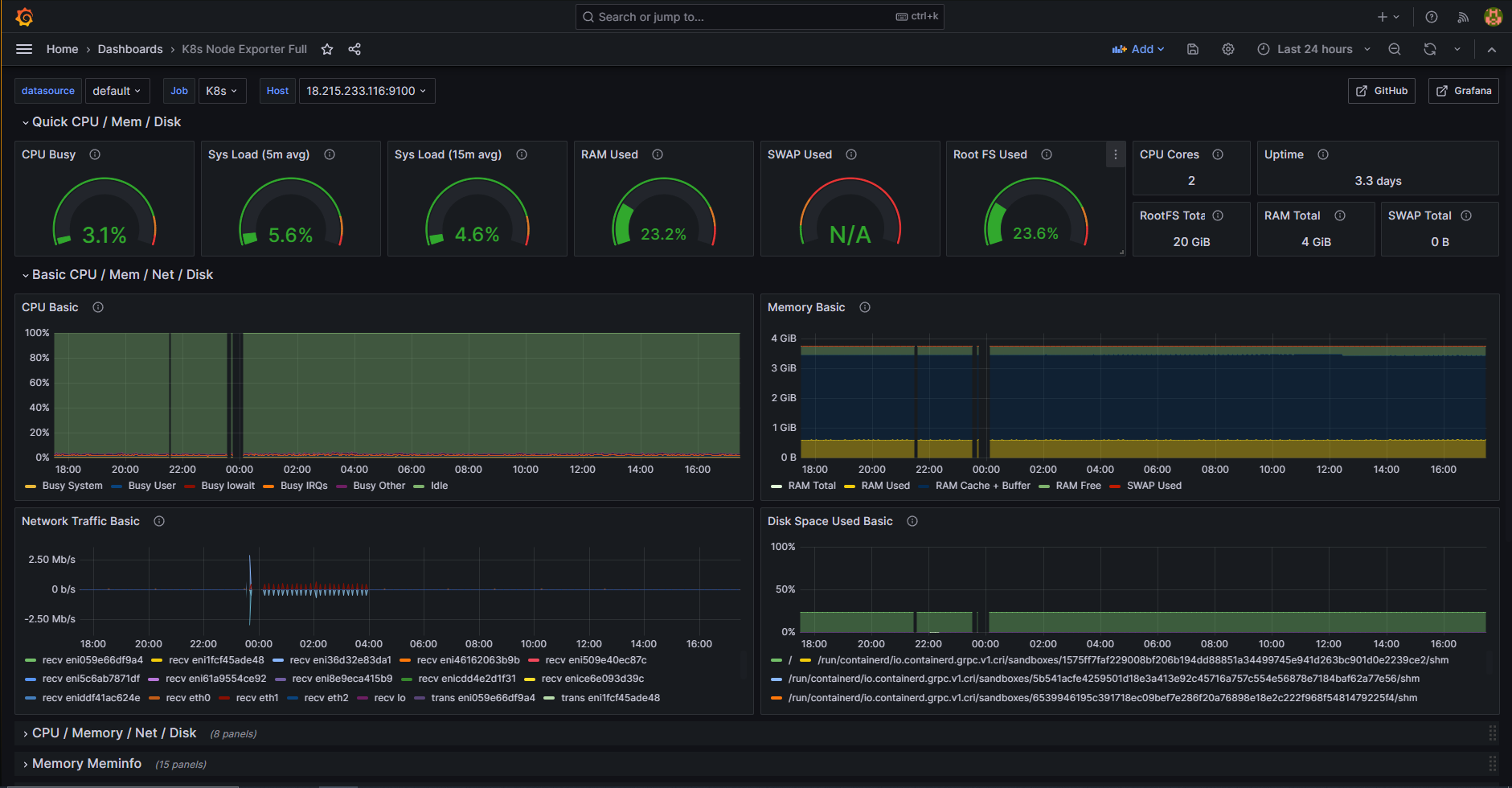Open the Host selector dropdown
The width and height of the screenshot is (1512, 788).
[367, 91]
